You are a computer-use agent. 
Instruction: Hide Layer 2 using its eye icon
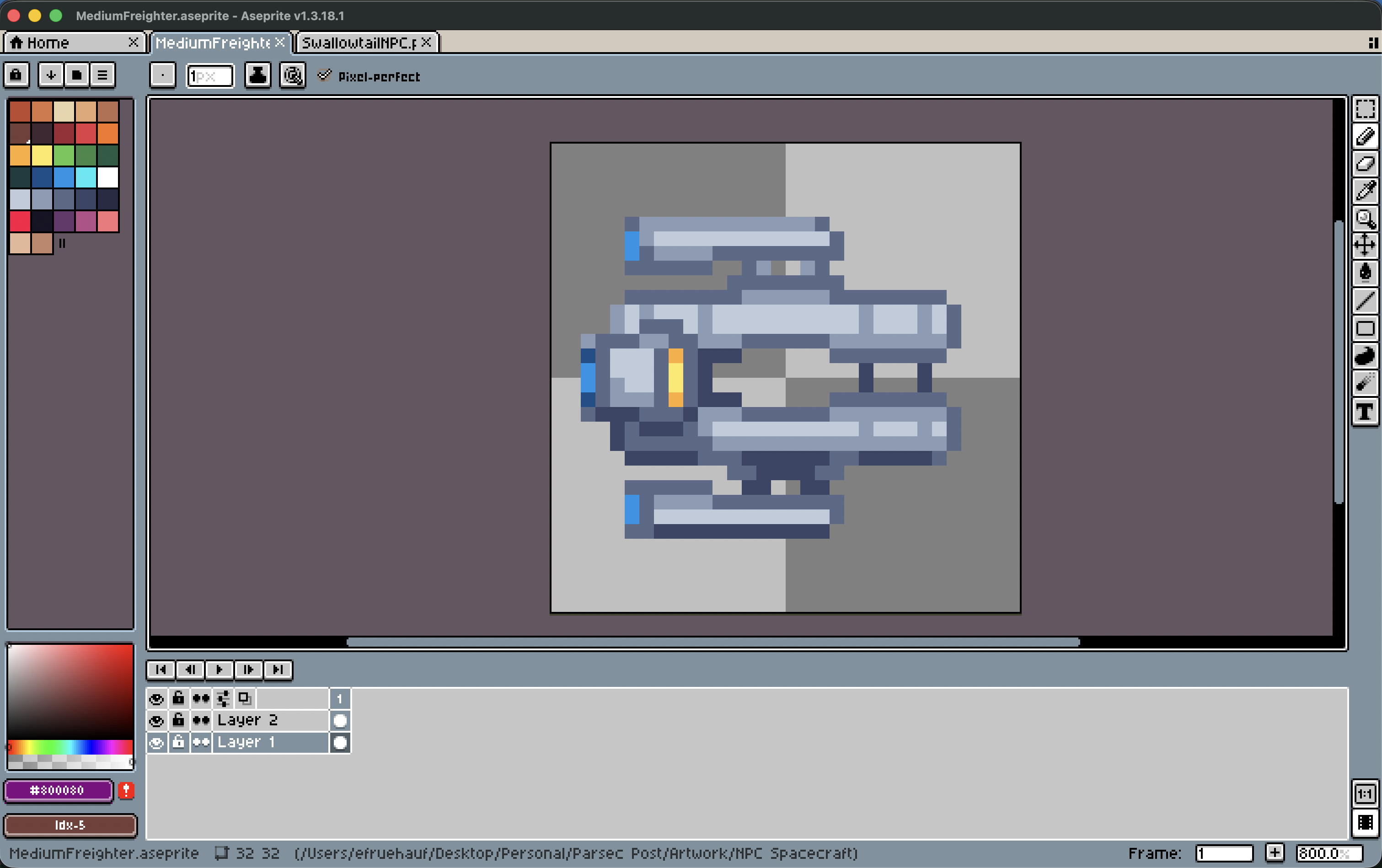(x=156, y=720)
